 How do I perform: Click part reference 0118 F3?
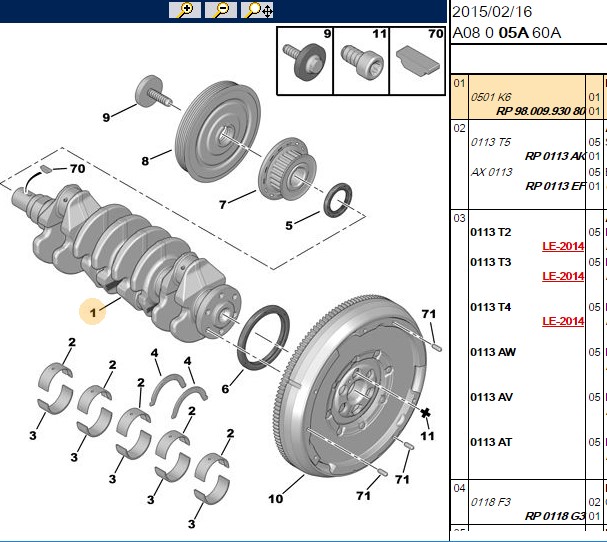click(x=490, y=502)
